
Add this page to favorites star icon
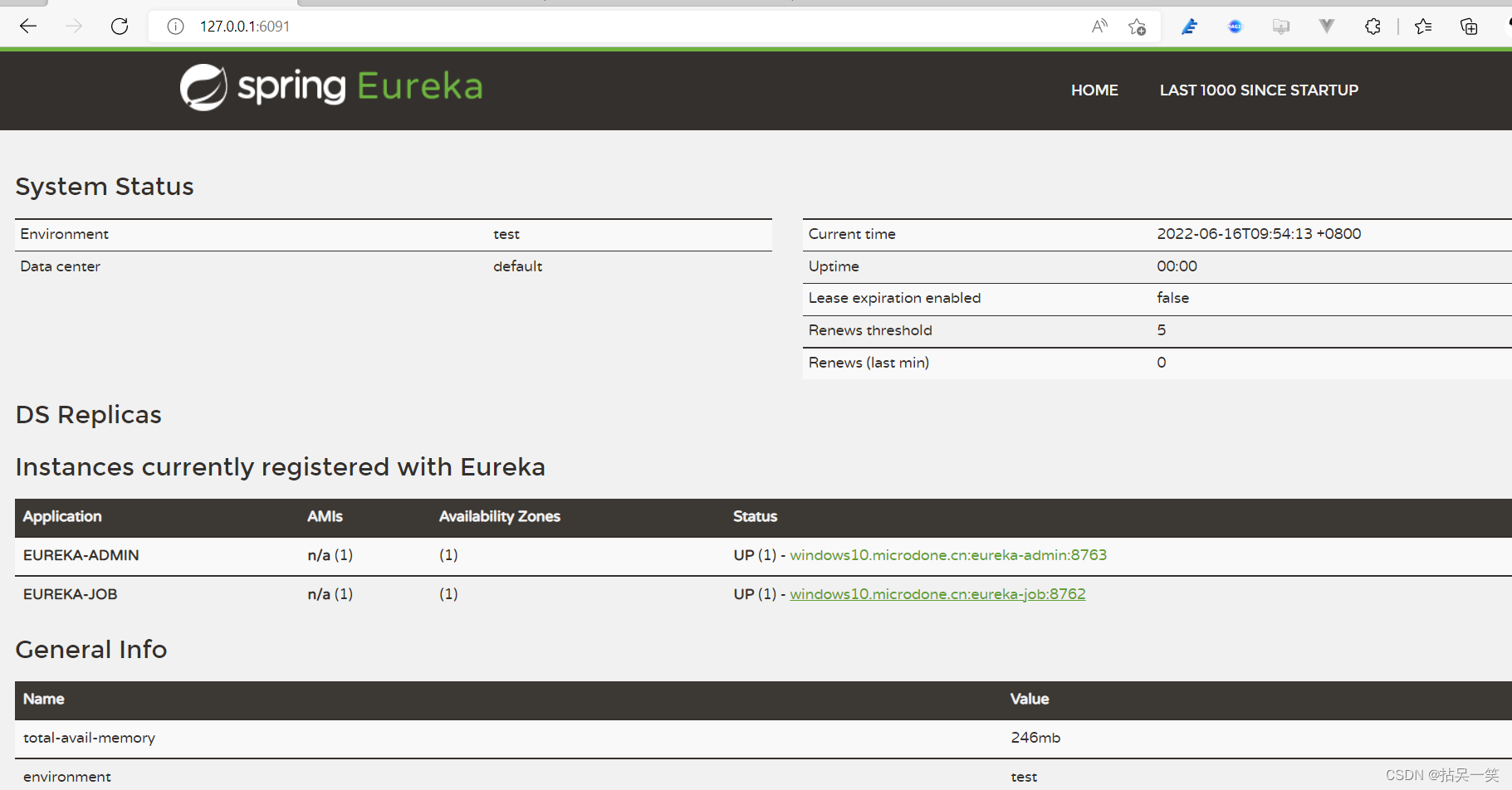(x=1137, y=27)
